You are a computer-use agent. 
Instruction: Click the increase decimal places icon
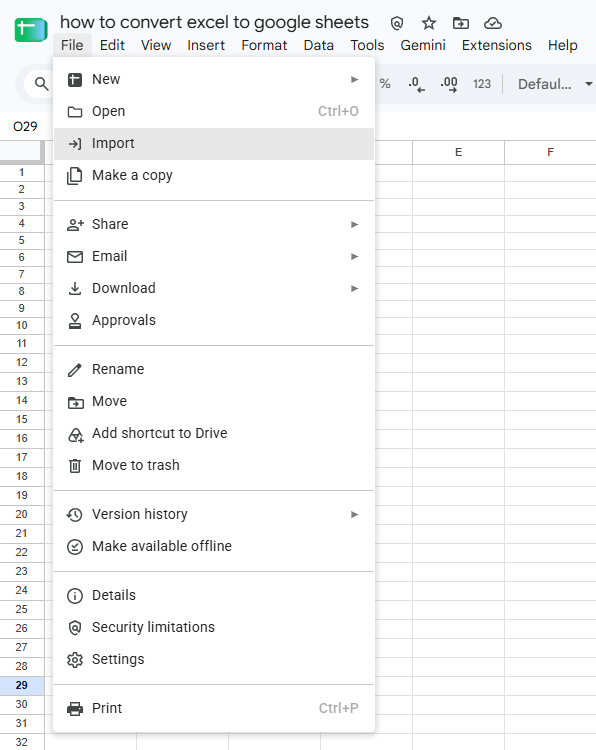[449, 84]
